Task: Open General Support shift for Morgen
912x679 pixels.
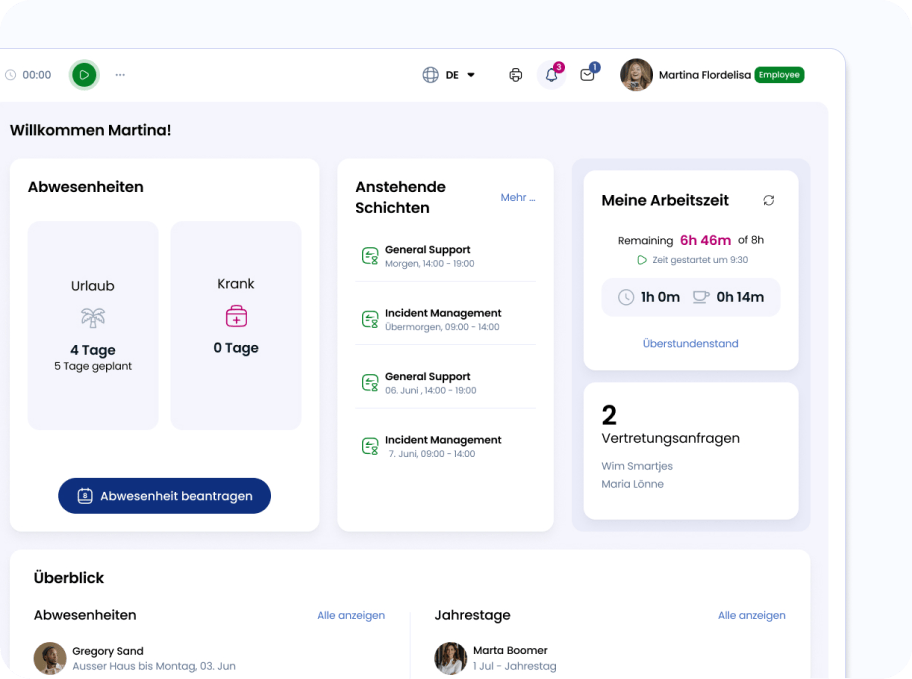Action: click(x=428, y=256)
